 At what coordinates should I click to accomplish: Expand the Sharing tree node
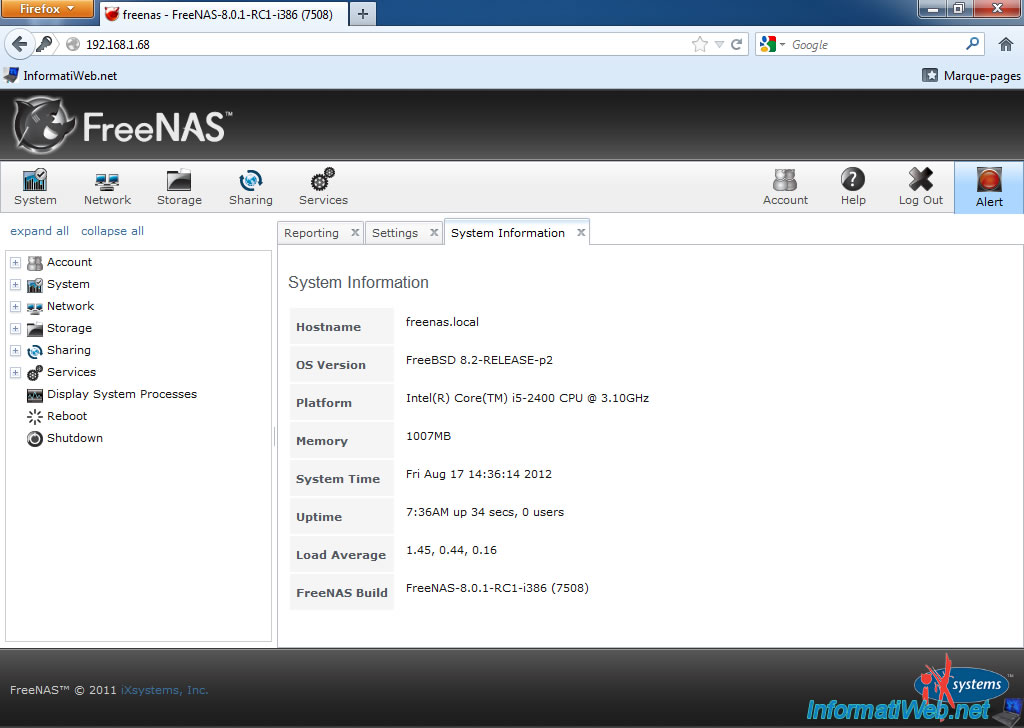coord(16,351)
